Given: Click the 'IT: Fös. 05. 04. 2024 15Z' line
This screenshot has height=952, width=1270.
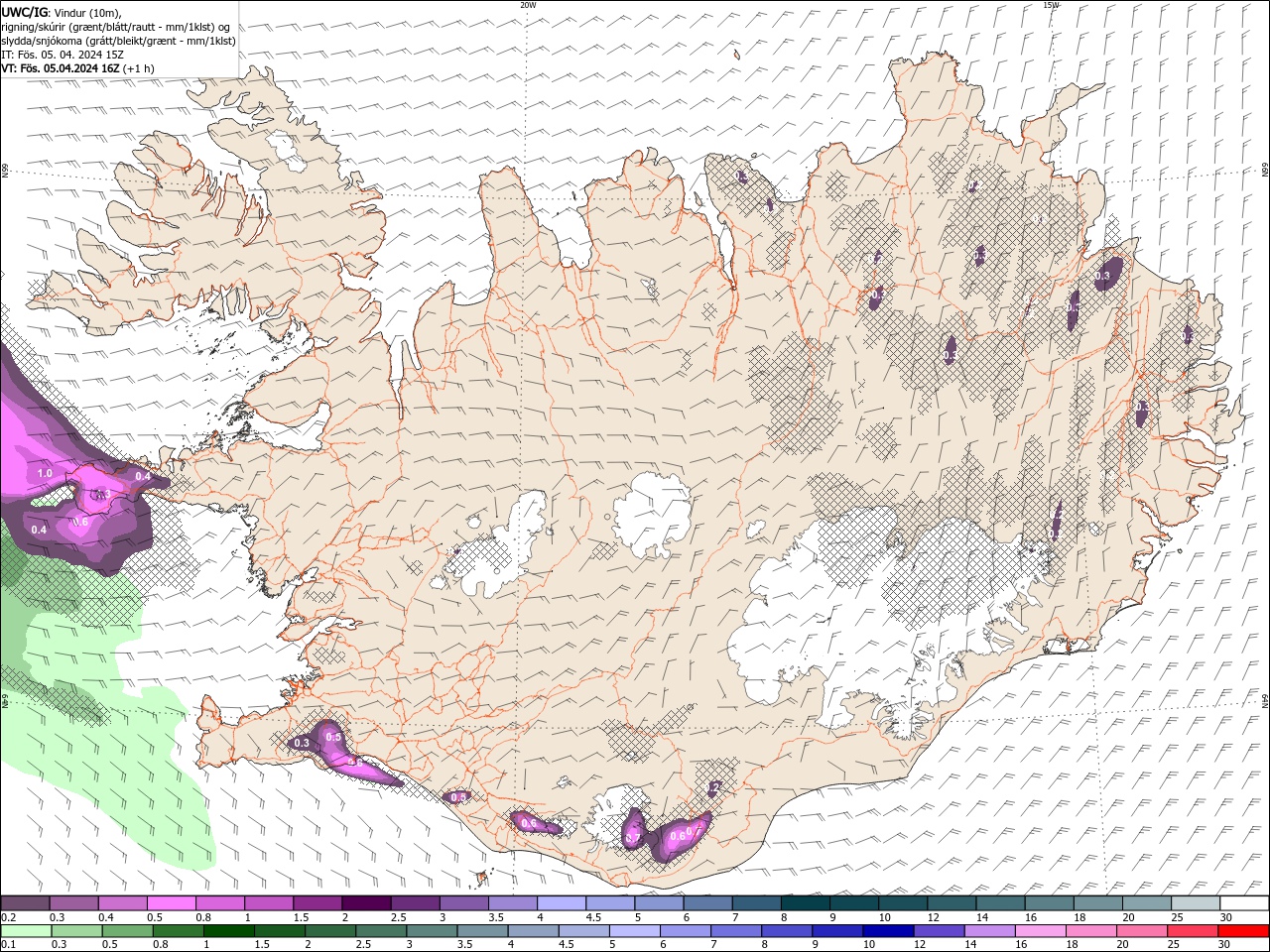Looking at the screenshot, I should coord(63,55).
